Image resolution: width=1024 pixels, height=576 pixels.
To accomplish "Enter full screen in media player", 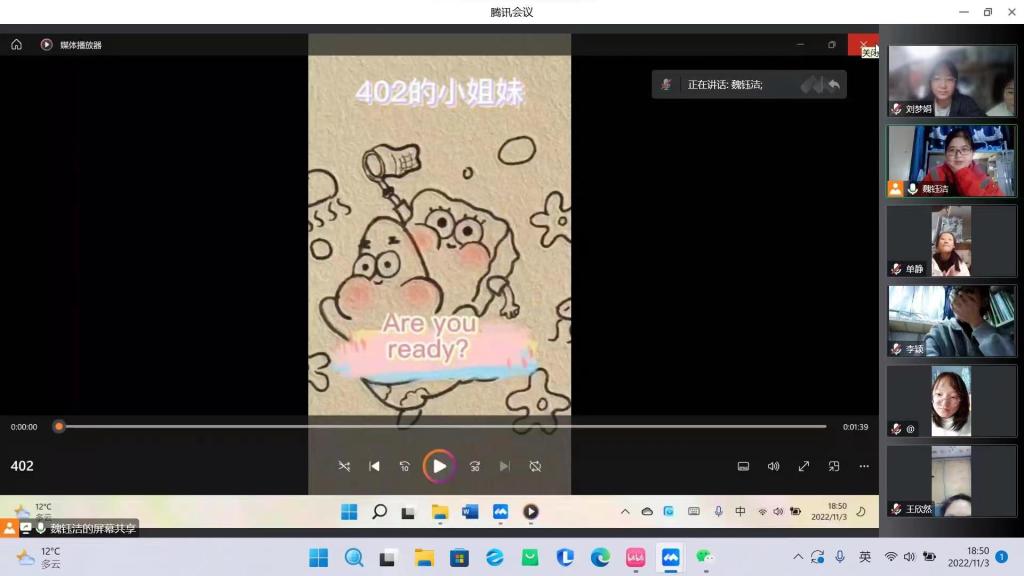I will (803, 466).
